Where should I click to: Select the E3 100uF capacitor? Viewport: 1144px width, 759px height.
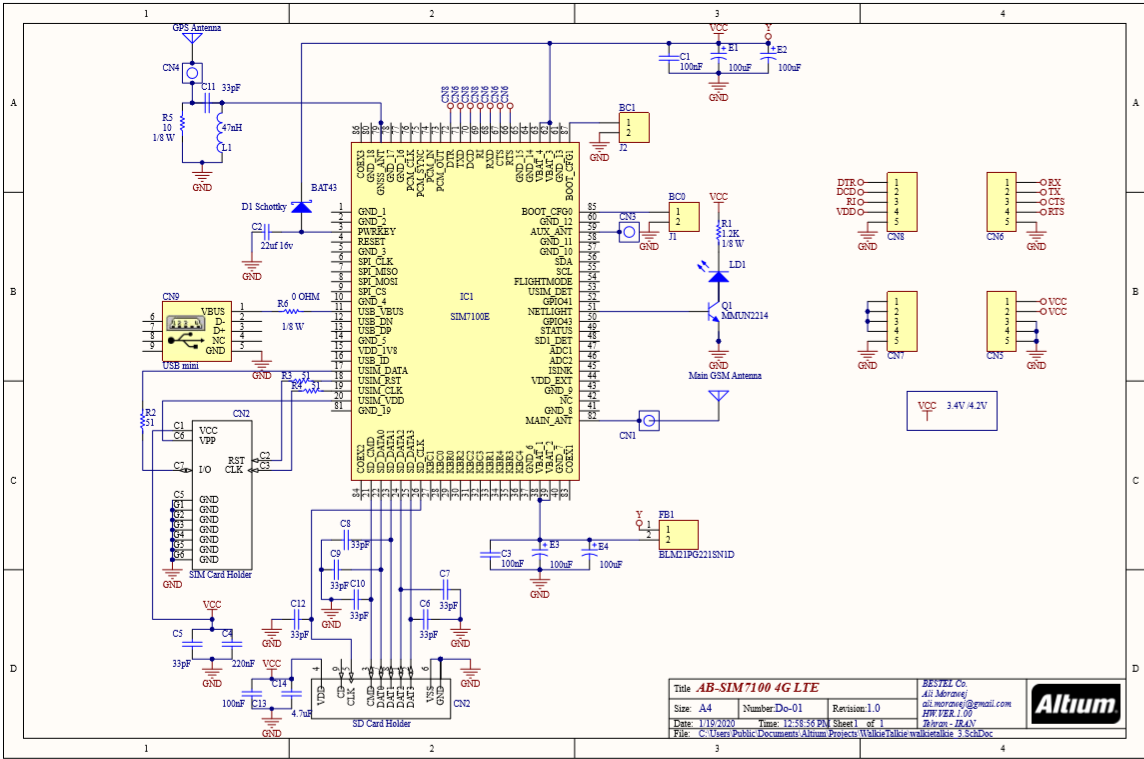[x=540, y=553]
